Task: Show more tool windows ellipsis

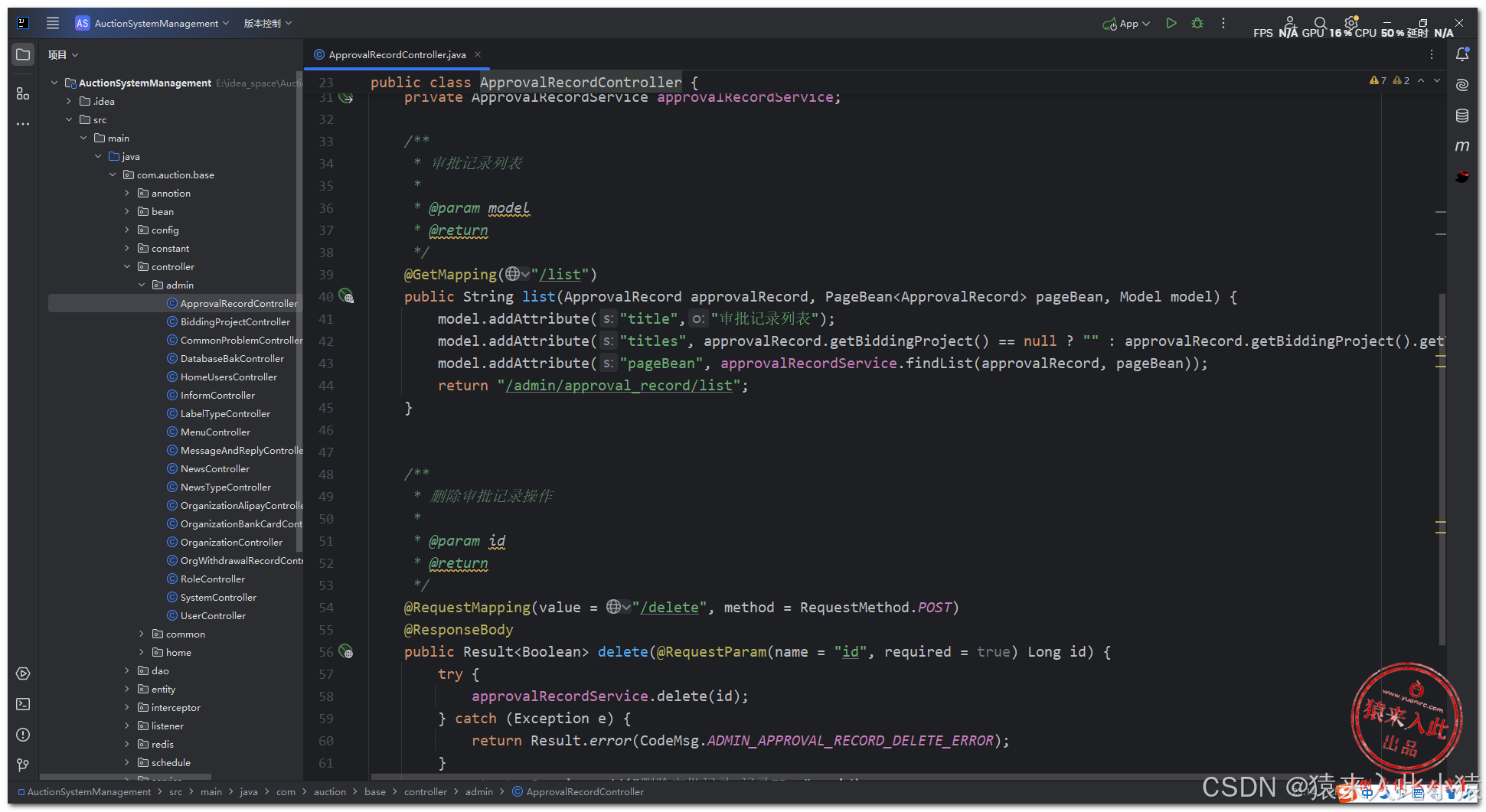Action: point(23,123)
